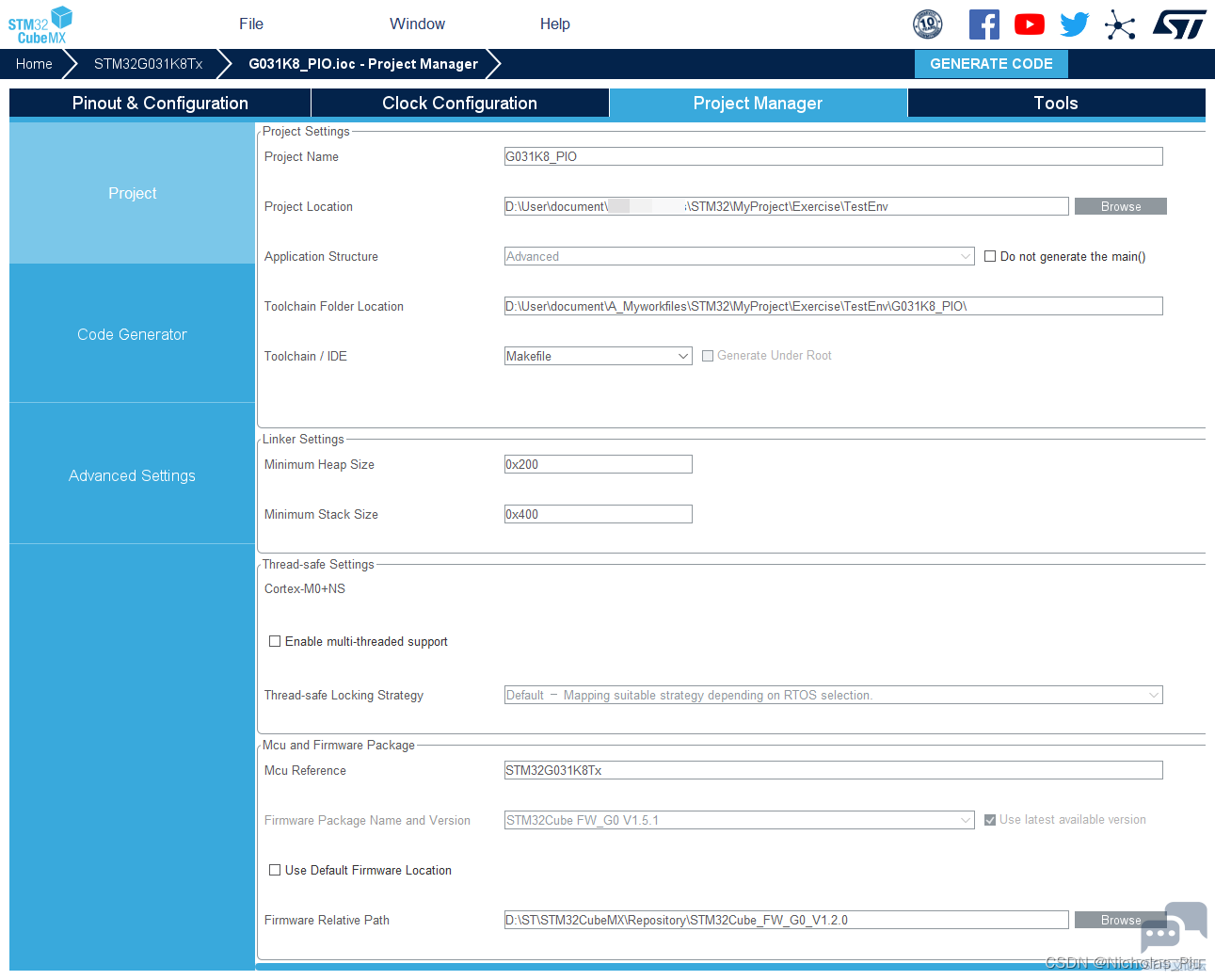The image size is (1215, 980).
Task: Enable multi-threaded support checkbox
Action: coord(275,641)
